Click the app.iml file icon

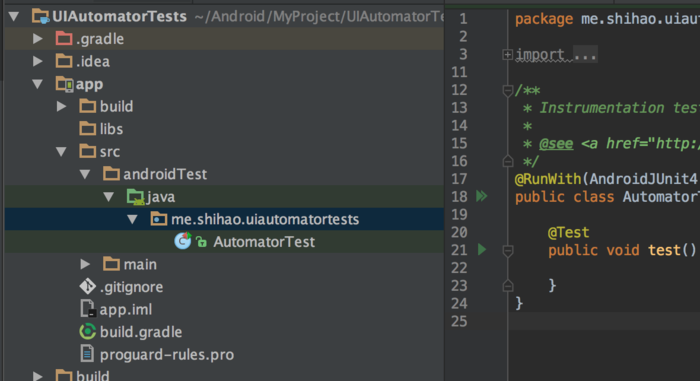click(88, 309)
